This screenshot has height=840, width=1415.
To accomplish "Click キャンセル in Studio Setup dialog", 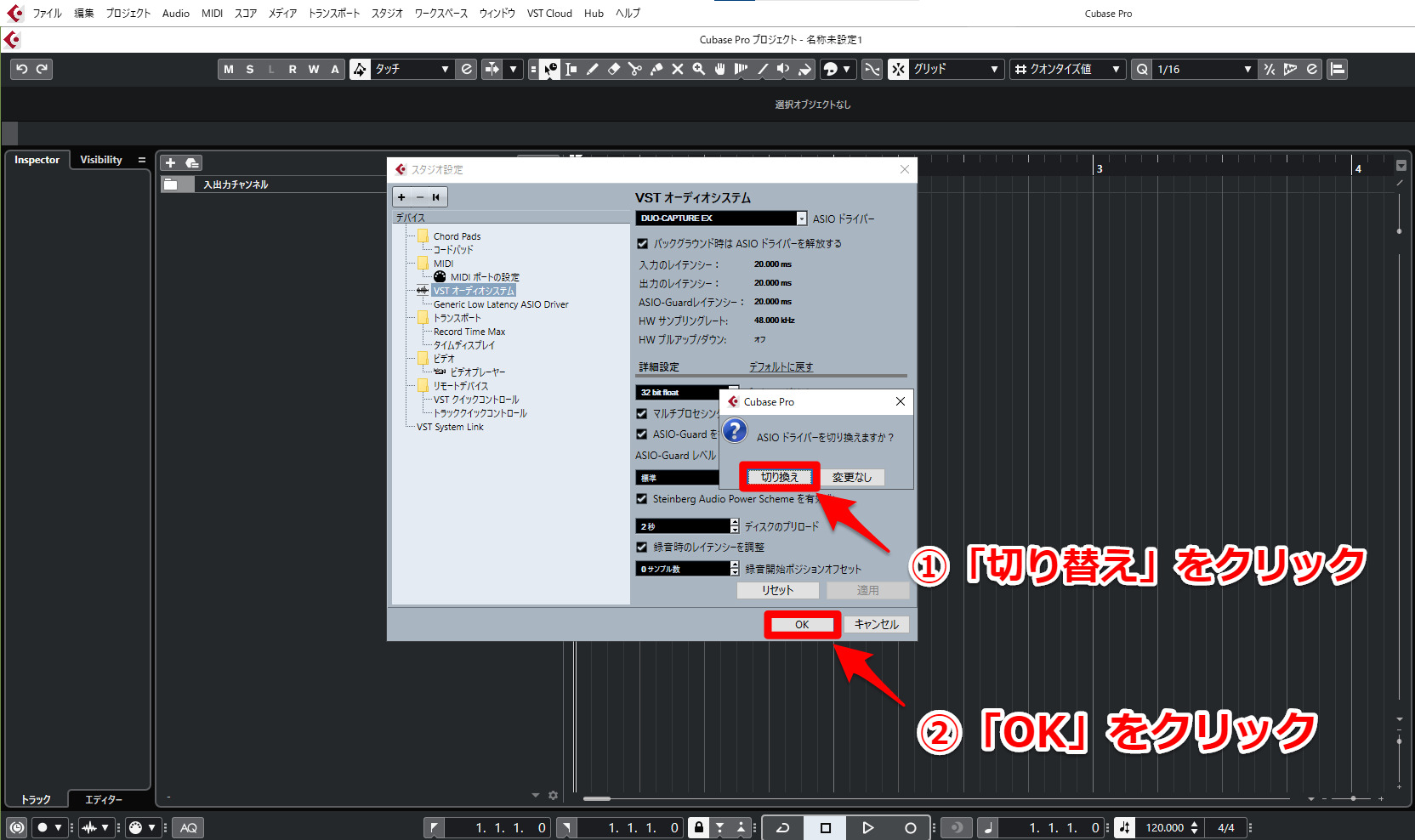I will pos(877,624).
